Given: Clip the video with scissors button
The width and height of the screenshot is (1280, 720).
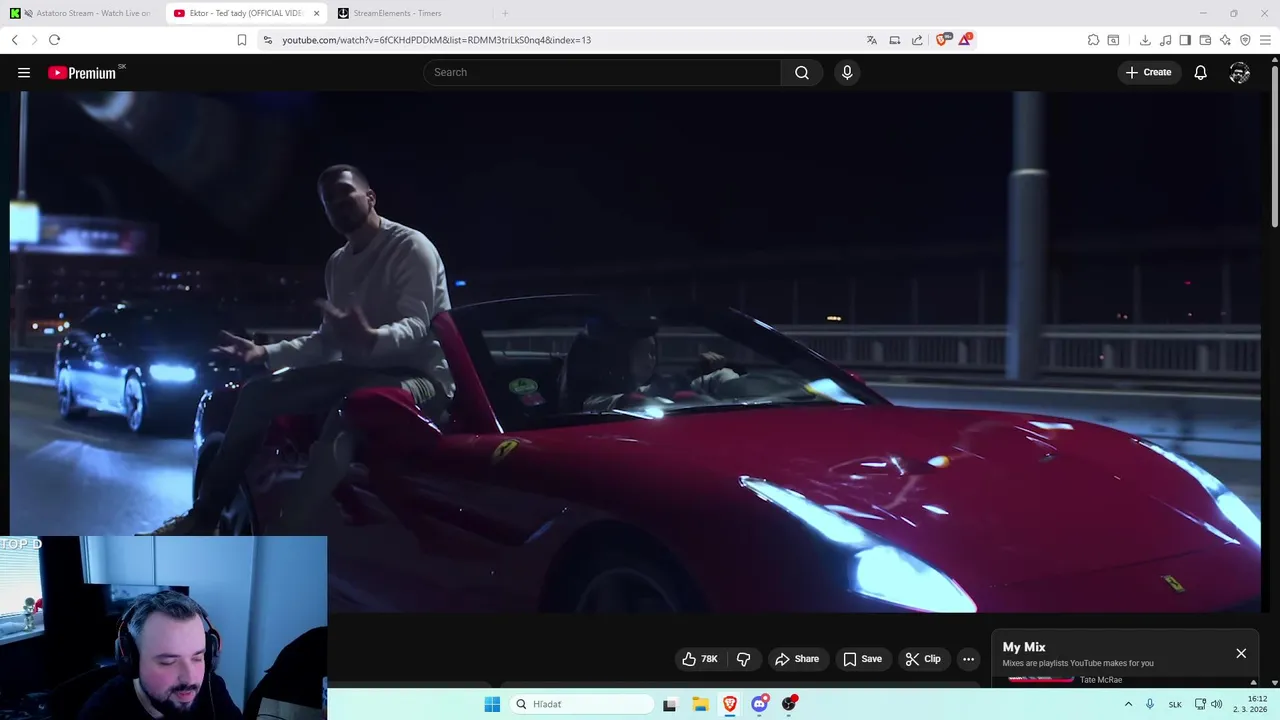Looking at the screenshot, I should (923, 659).
